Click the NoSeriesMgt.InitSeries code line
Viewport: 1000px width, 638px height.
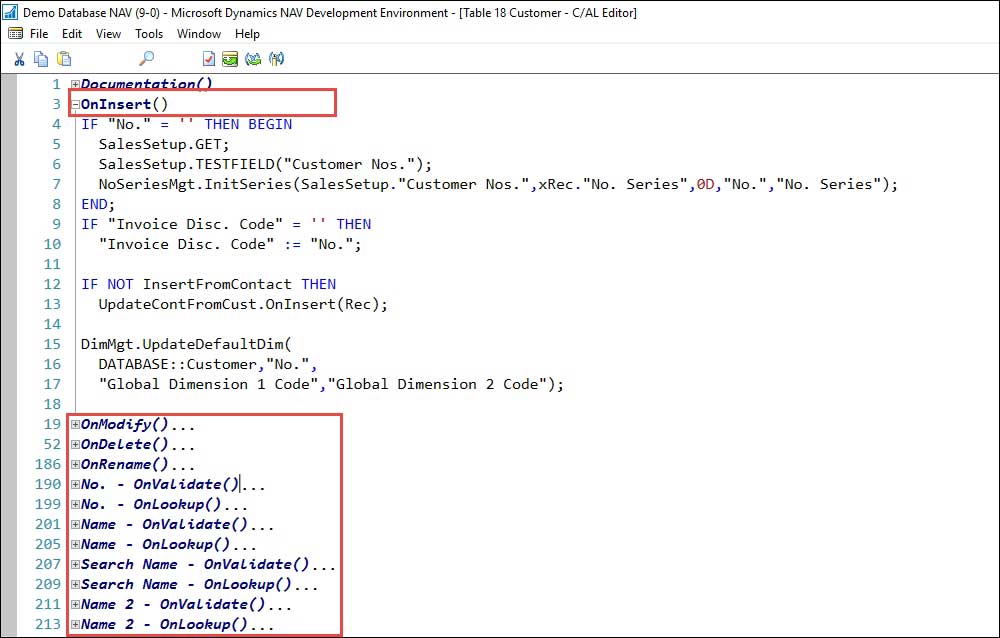497,184
